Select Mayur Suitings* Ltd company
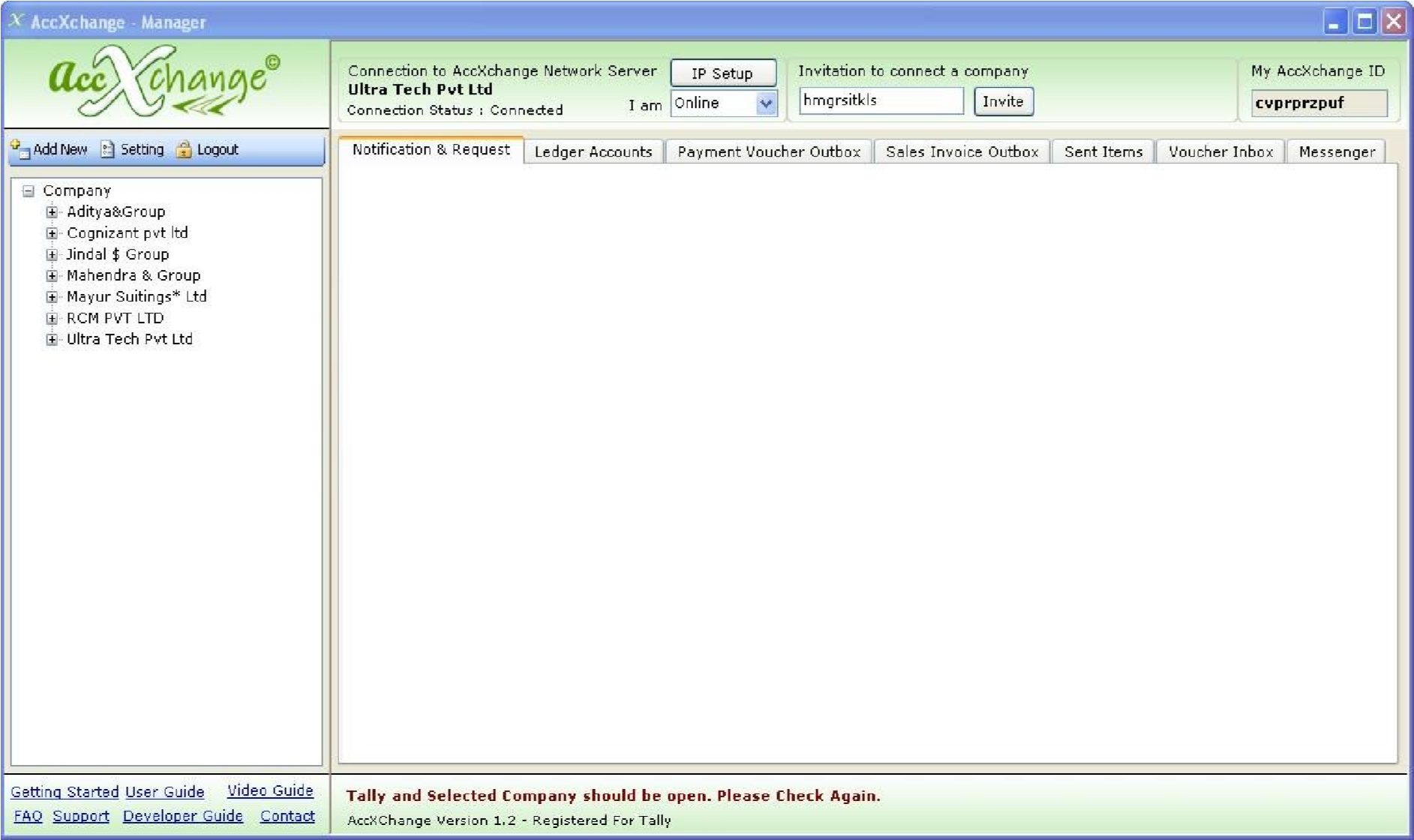Viewport: 1414px width, 840px height. coord(137,297)
